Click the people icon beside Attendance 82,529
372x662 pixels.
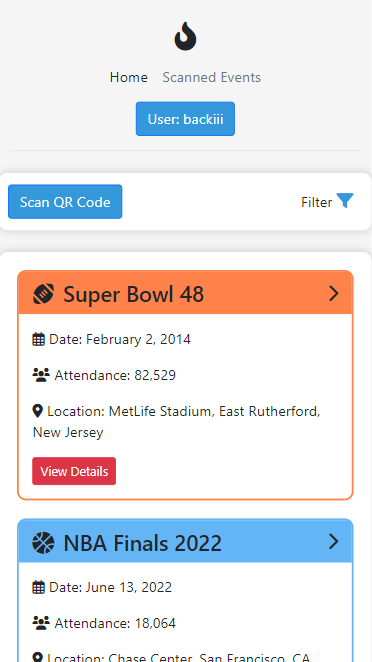pos(41,375)
